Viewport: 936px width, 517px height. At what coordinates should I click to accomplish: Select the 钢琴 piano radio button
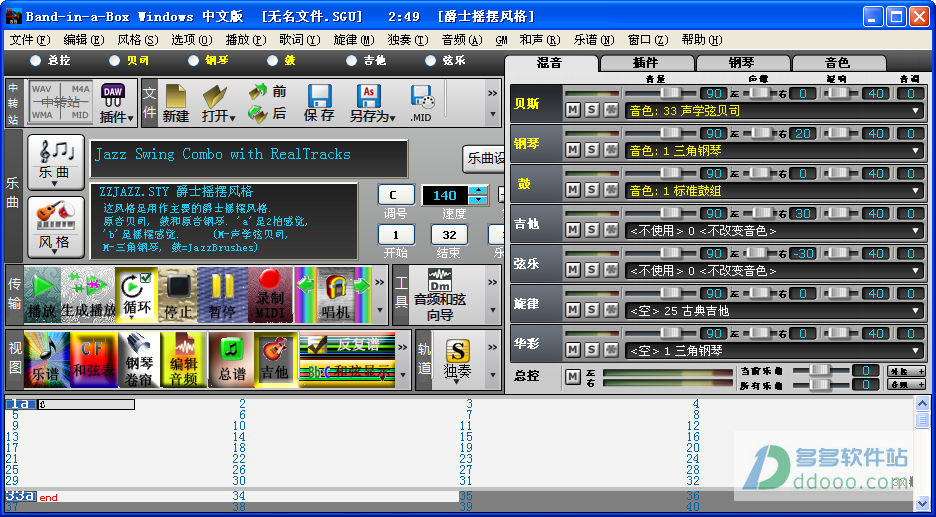tap(193, 60)
